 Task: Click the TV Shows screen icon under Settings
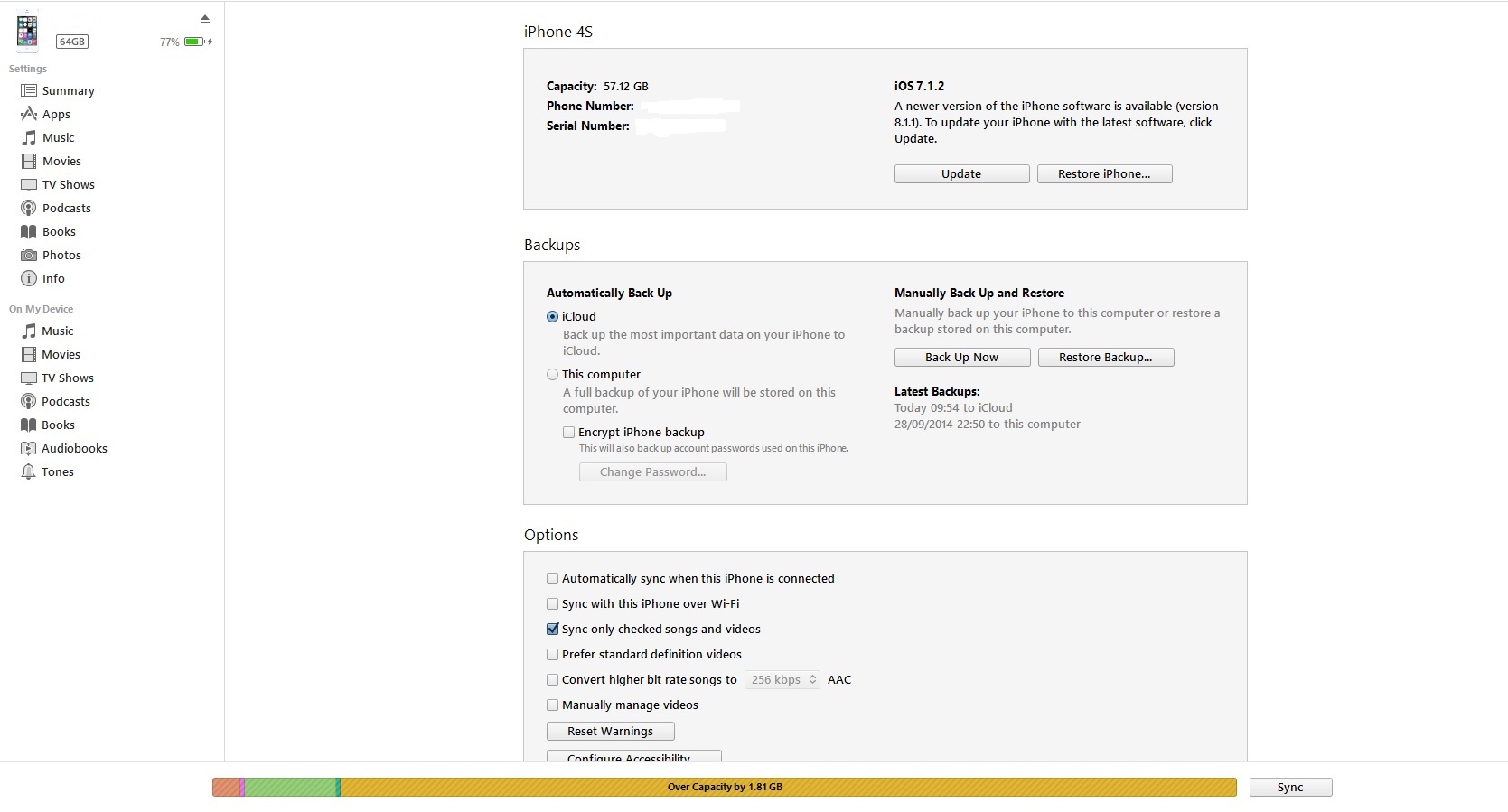coord(29,184)
